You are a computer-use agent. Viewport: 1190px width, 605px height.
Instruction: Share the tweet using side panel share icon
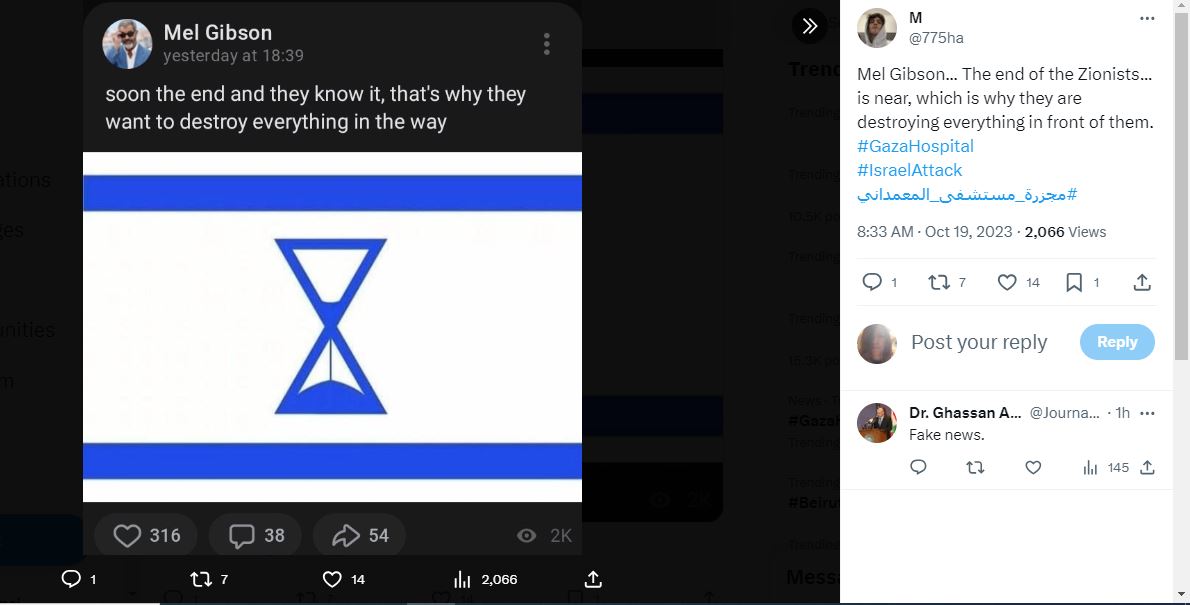coord(1142,283)
